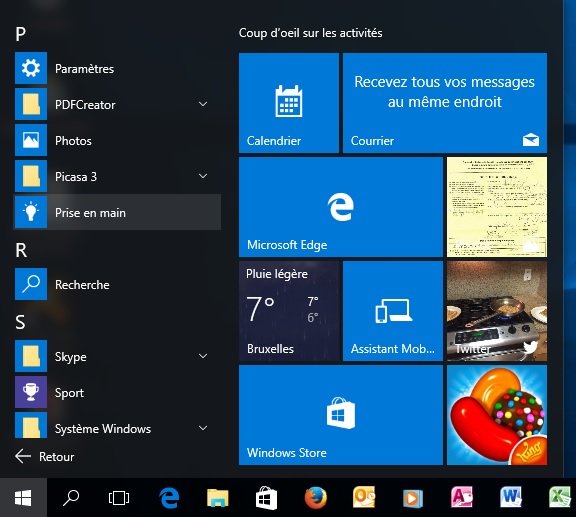Open the Twitter live tile
This screenshot has width=576, height=517.
[497, 311]
